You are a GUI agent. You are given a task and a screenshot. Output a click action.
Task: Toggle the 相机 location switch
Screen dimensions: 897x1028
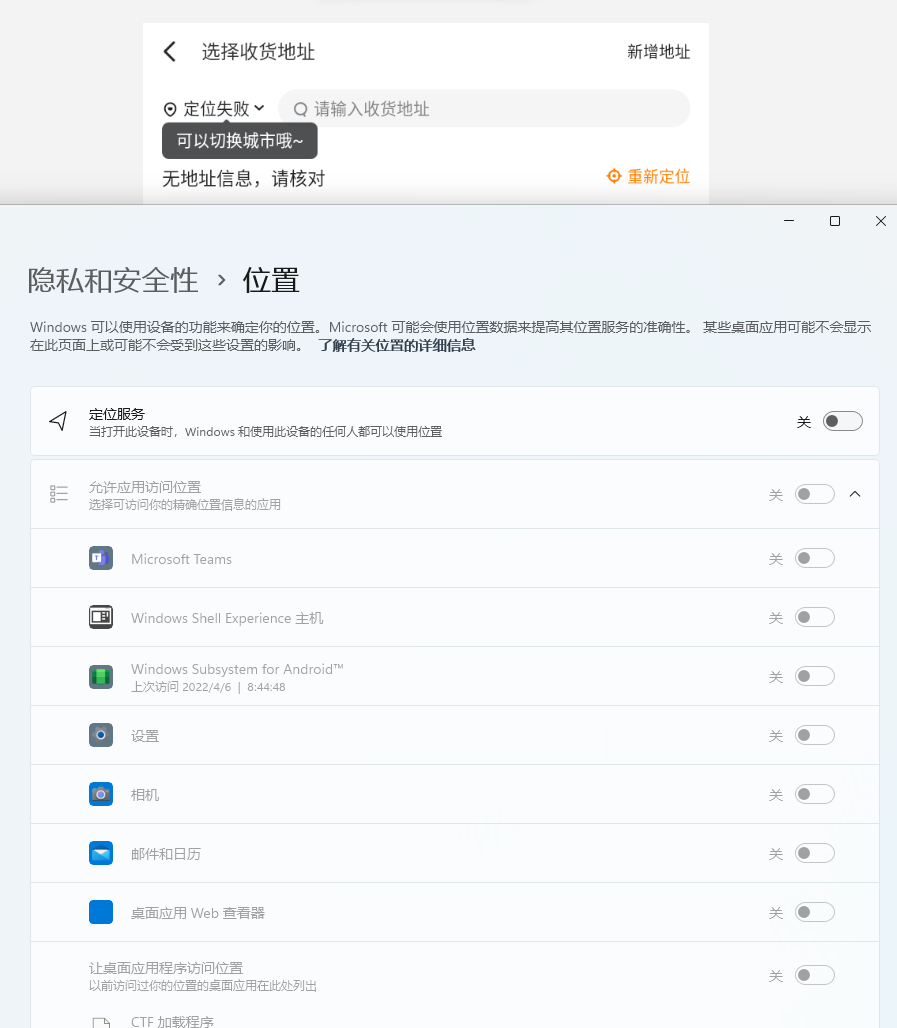pos(814,794)
